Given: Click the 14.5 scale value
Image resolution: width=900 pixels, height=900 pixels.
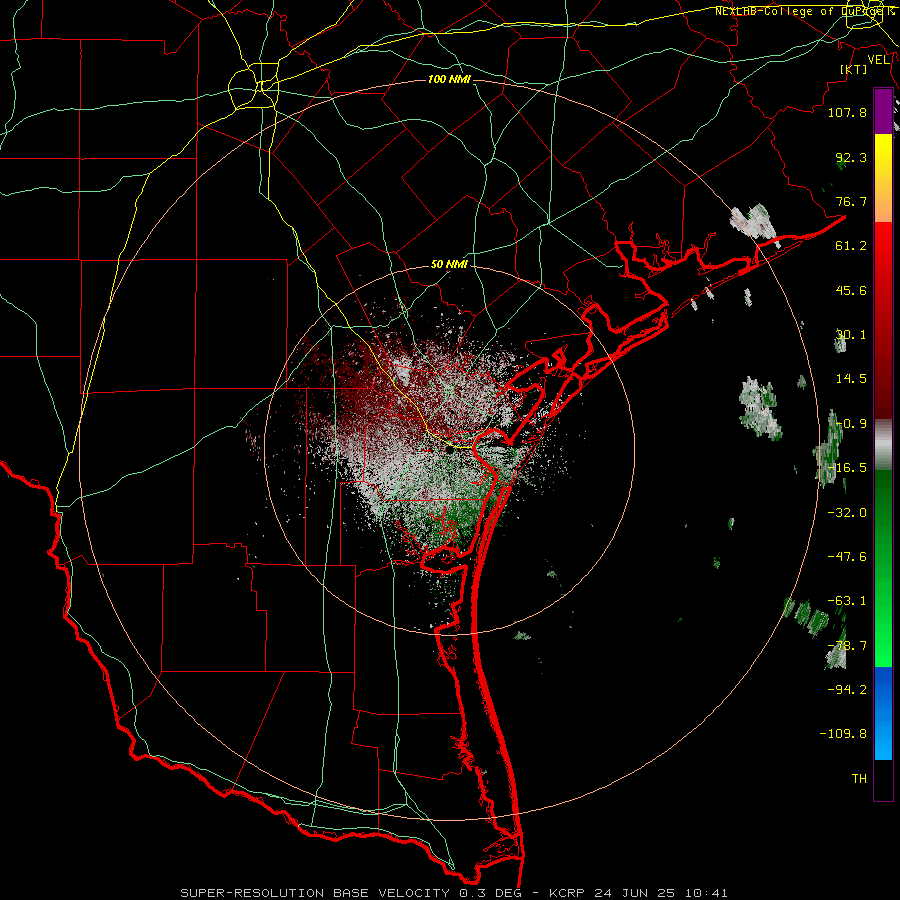Looking at the screenshot, I should point(851,379).
